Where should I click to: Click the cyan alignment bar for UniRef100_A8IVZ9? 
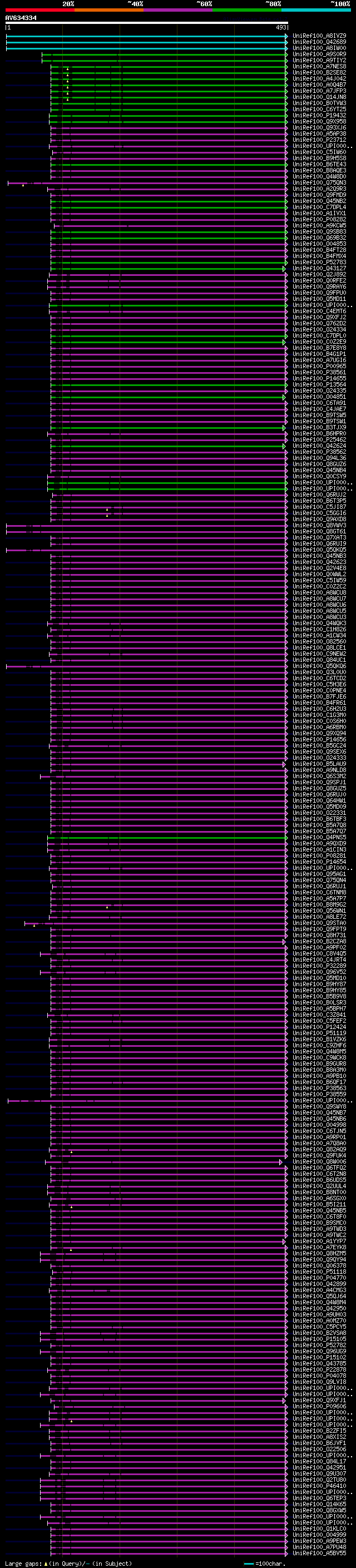pos(146,37)
